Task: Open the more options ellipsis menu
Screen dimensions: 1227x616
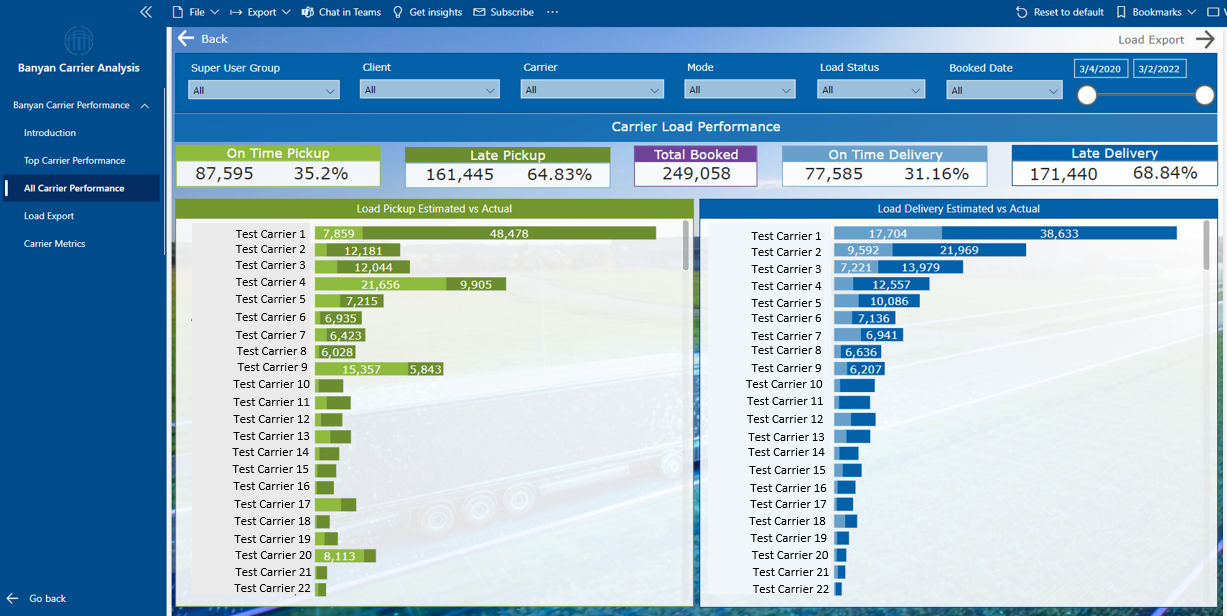Action: pyautogui.click(x=553, y=12)
